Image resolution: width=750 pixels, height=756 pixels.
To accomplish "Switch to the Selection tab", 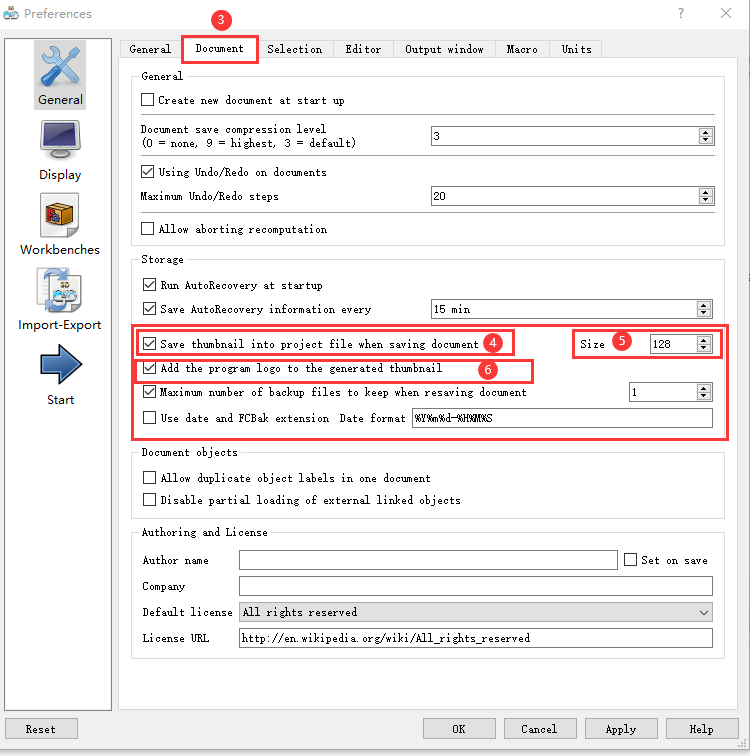I will [294, 49].
